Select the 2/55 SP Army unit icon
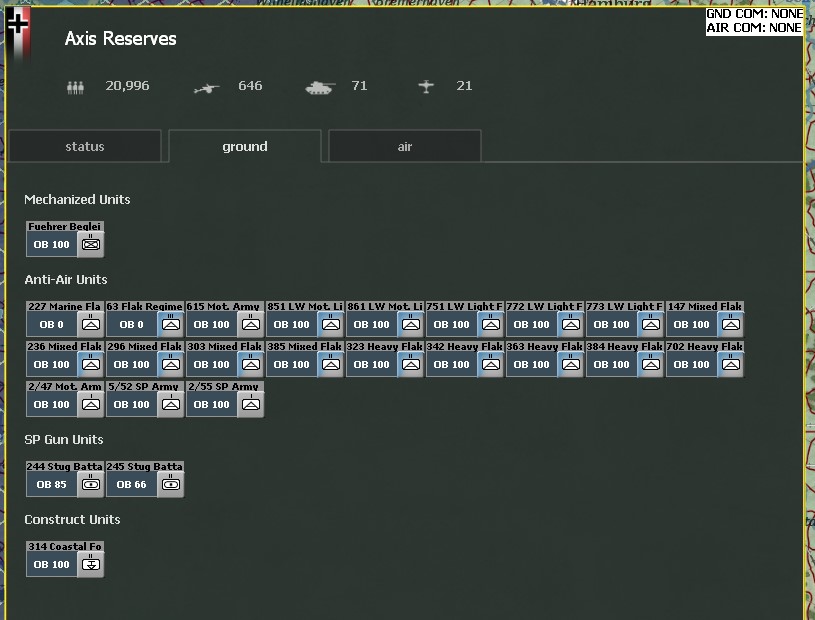The width and height of the screenshot is (815, 620). (251, 404)
